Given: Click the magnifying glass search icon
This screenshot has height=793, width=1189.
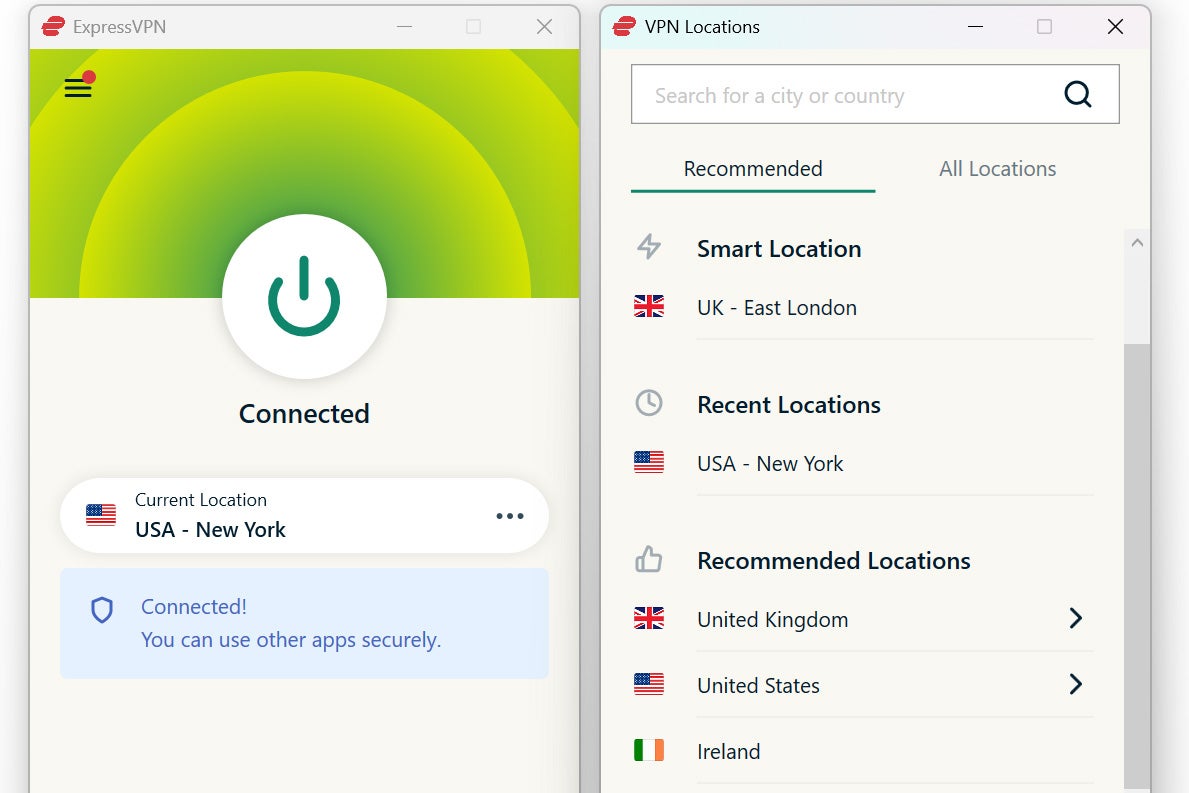Looking at the screenshot, I should tap(1077, 95).
